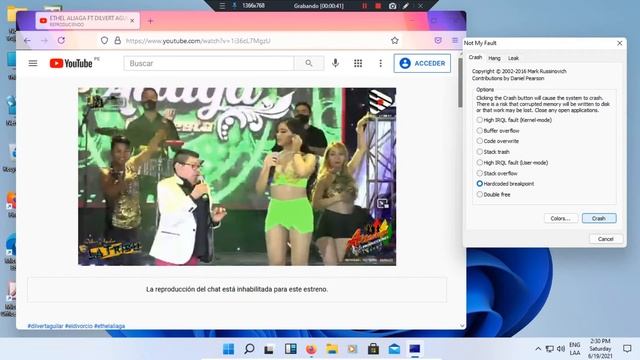The width and height of the screenshot is (640, 360).
Task: Switch to the Leak tab
Action: click(x=513, y=58)
